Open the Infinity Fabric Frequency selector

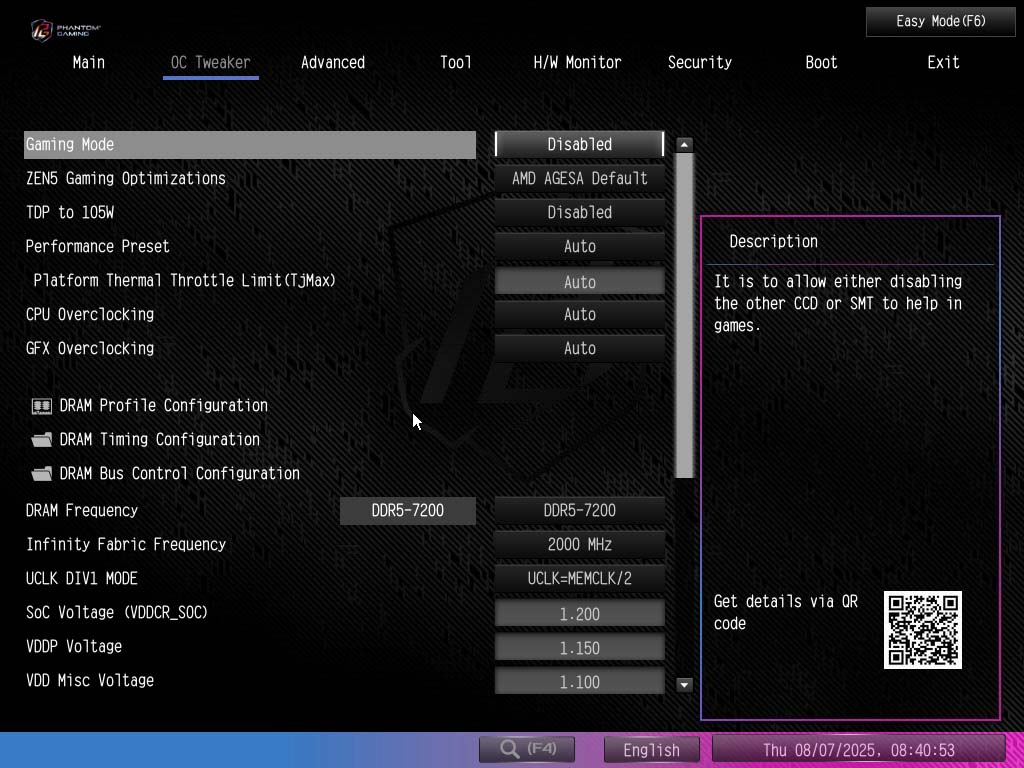(x=578, y=544)
